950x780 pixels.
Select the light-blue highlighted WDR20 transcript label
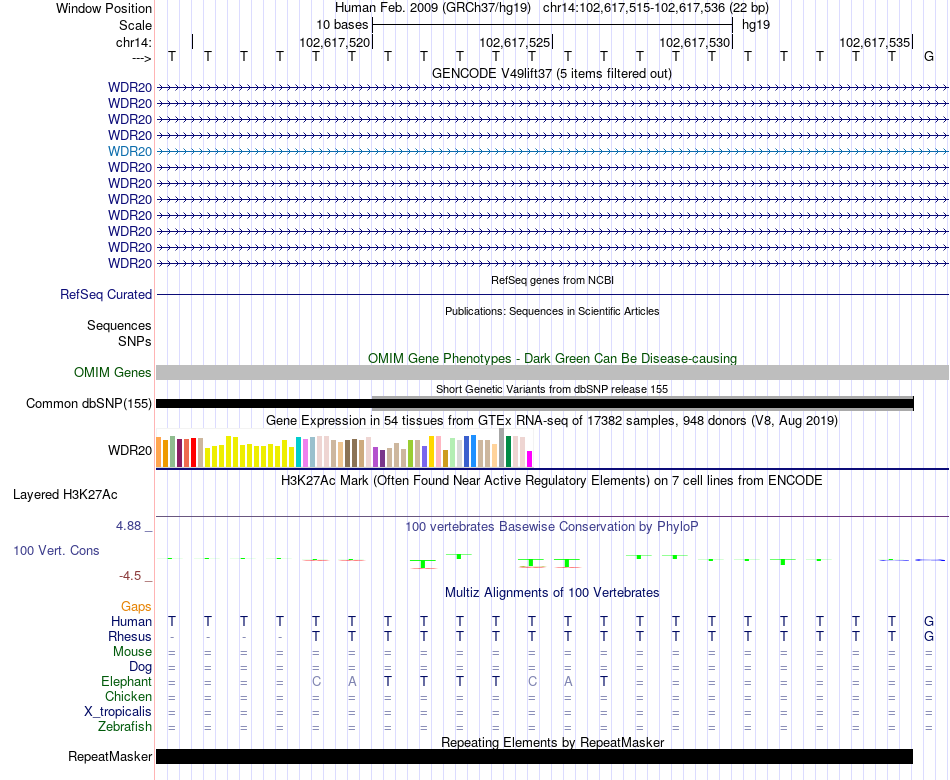coord(130,152)
